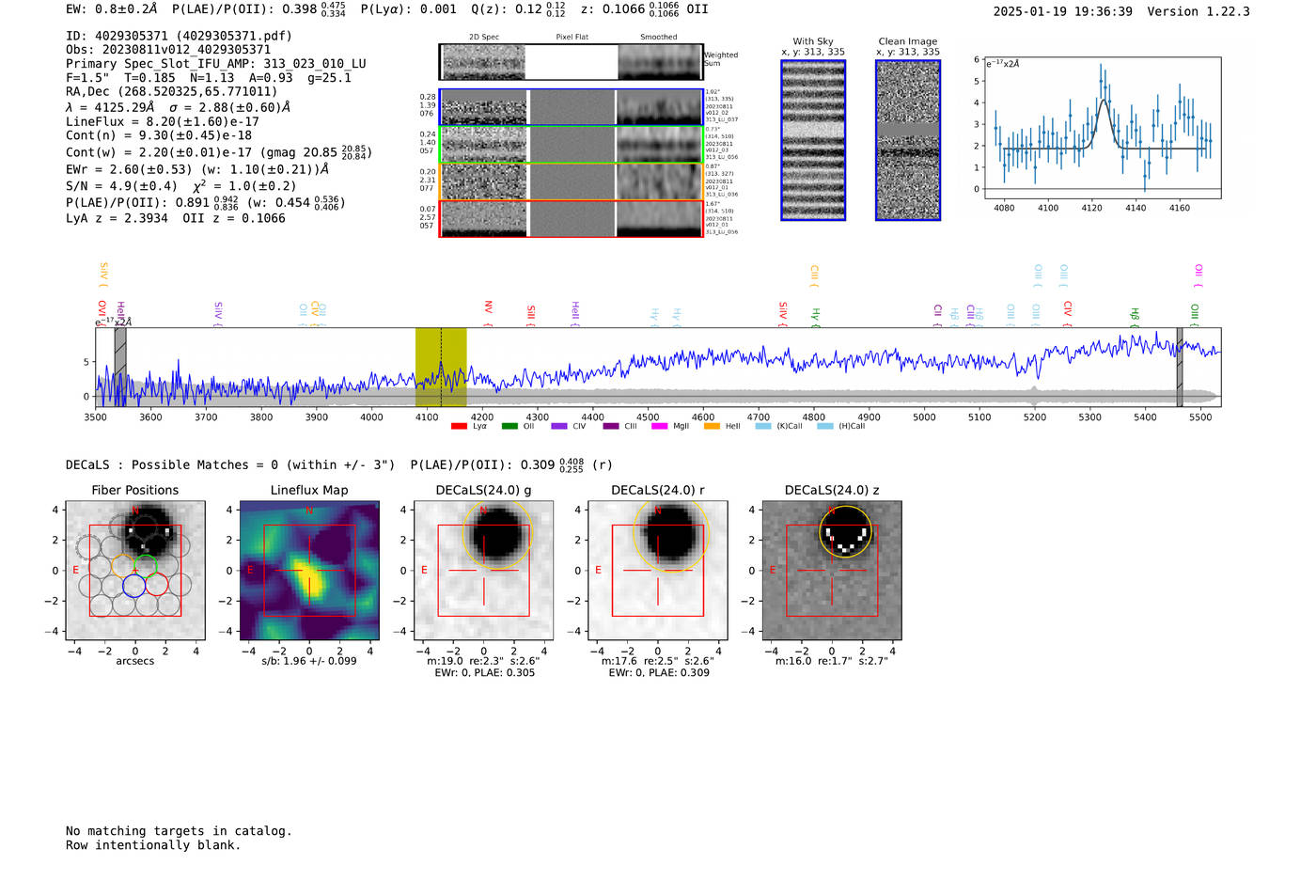1316x896 pixels.
Task: Open the Lineflux Map panel
Action: point(309,570)
